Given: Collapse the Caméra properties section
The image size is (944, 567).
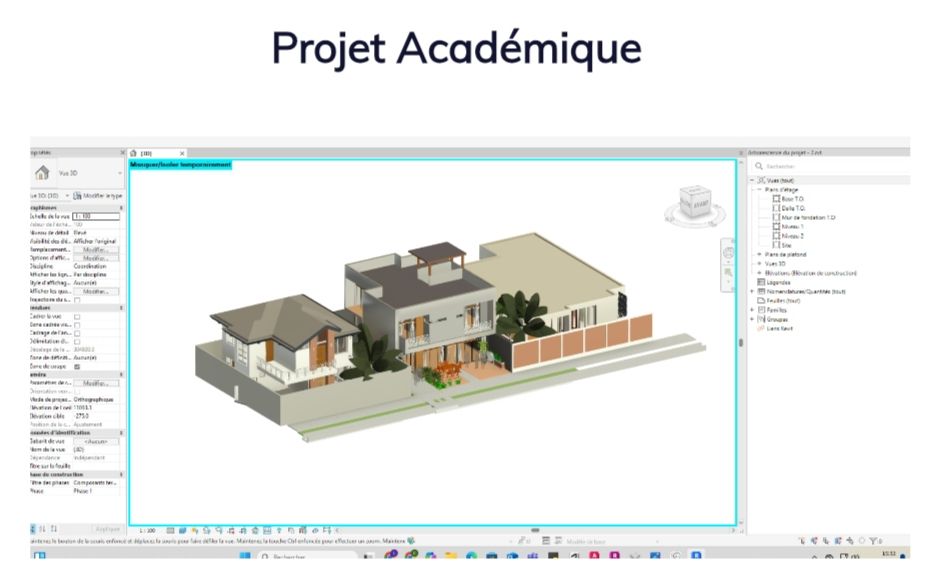Looking at the screenshot, I should tap(121, 374).
